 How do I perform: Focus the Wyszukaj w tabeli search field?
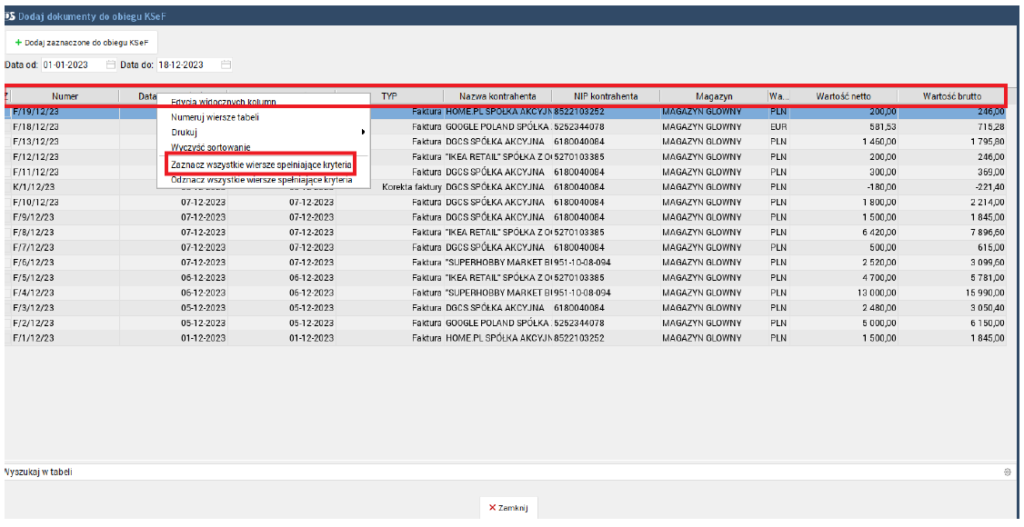500,472
